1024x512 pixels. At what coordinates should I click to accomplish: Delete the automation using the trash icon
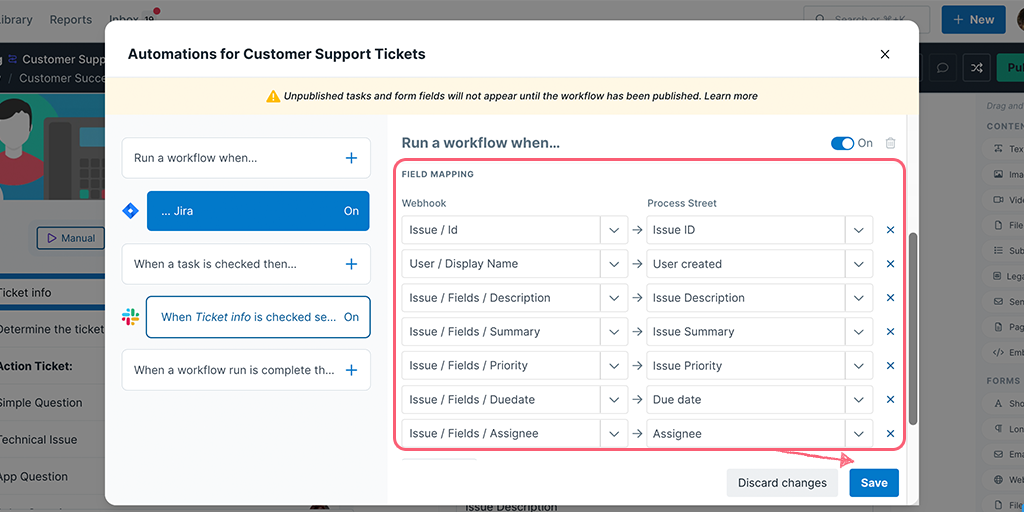890,143
